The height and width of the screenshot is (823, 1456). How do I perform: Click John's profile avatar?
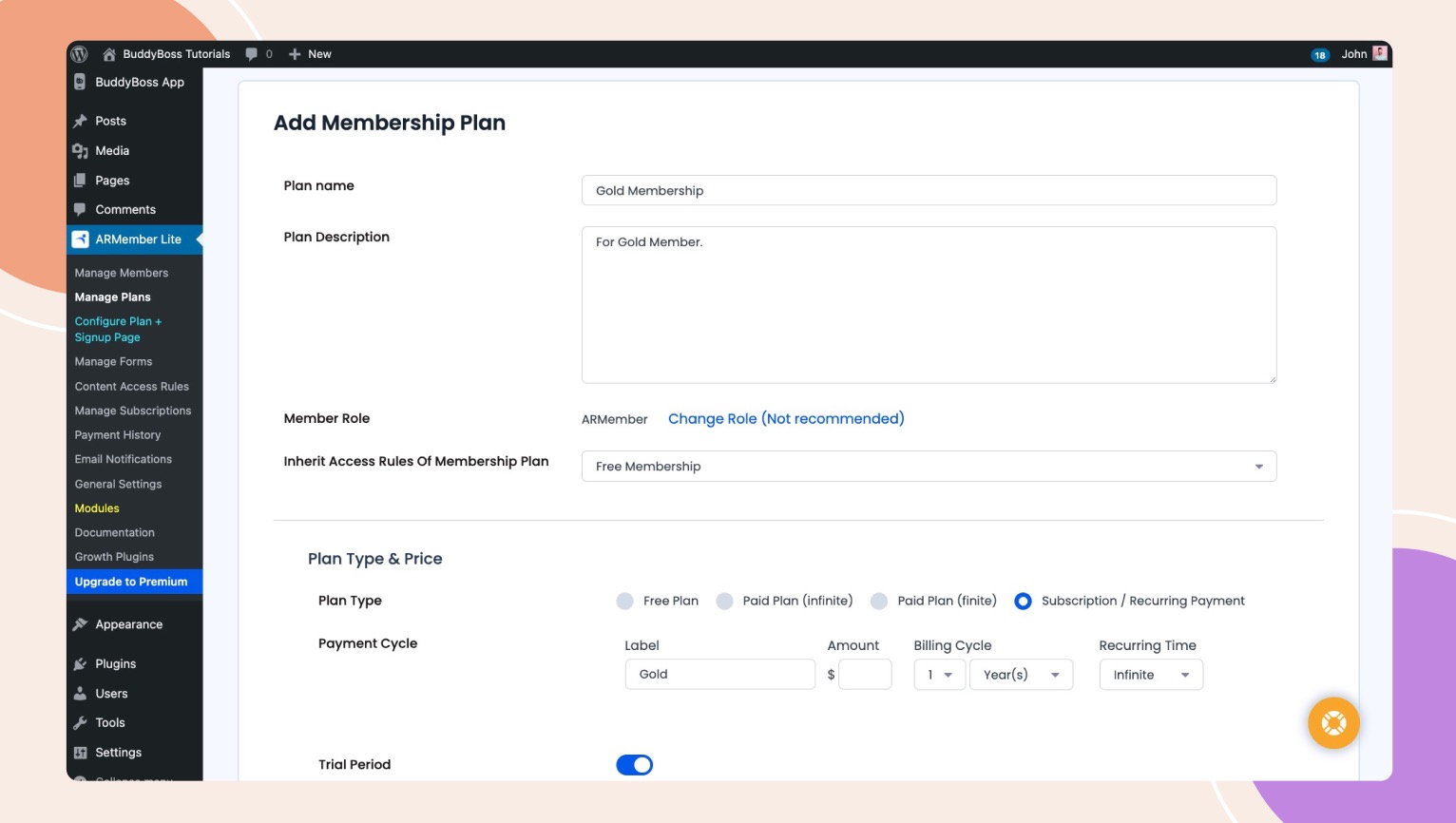1380,53
